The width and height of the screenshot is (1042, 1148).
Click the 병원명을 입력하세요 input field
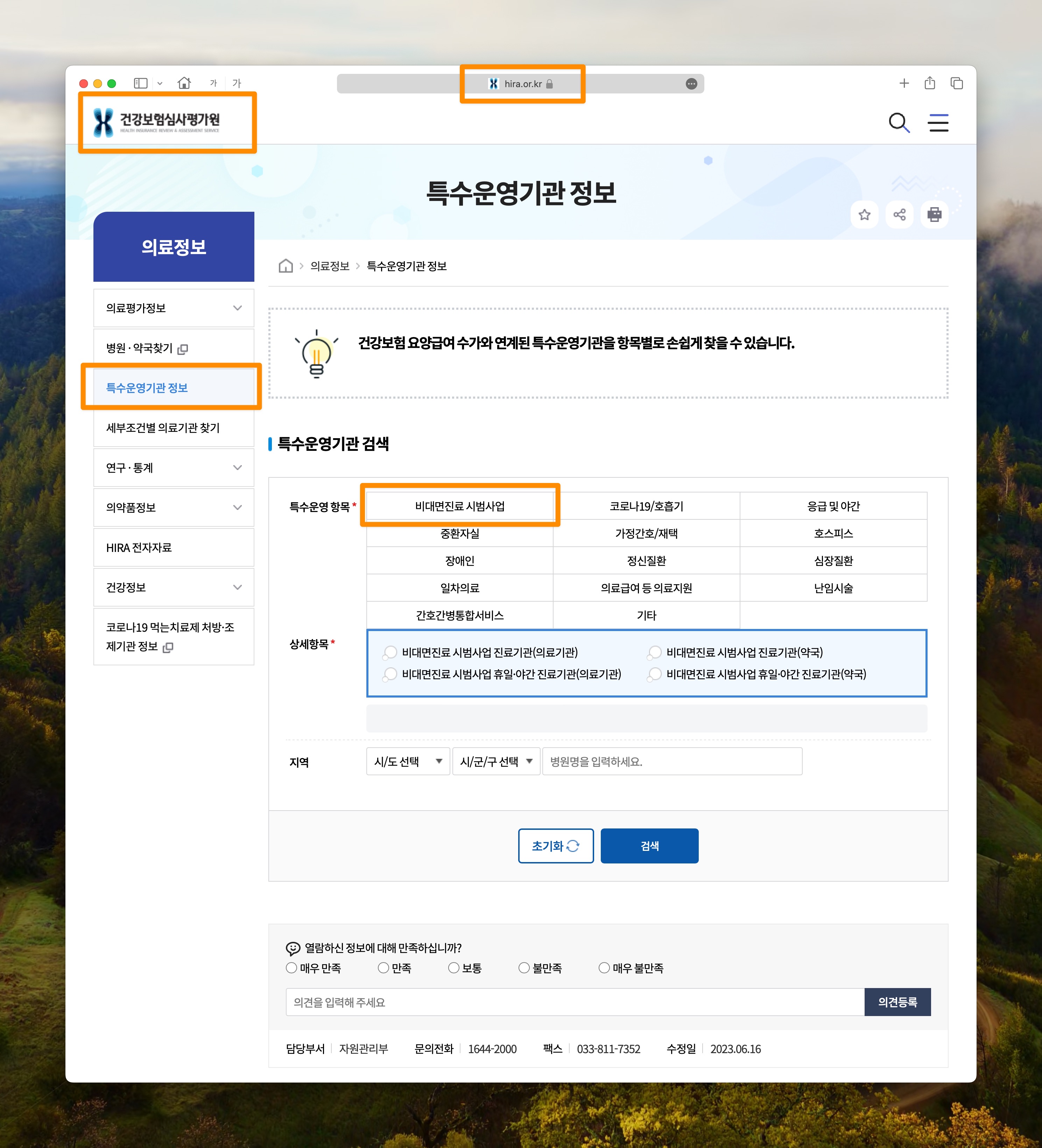click(x=673, y=761)
